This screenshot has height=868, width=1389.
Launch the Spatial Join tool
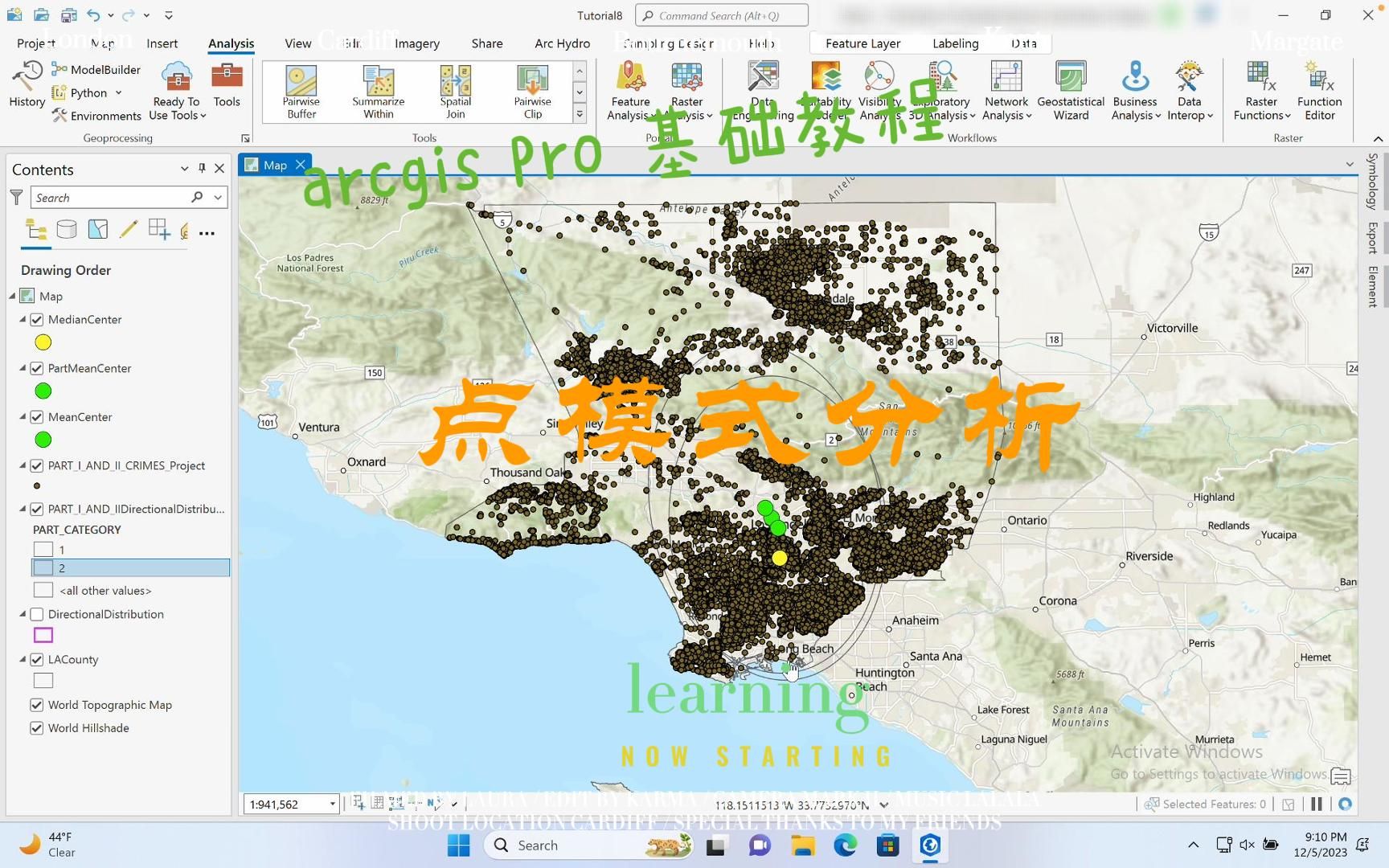(x=454, y=91)
